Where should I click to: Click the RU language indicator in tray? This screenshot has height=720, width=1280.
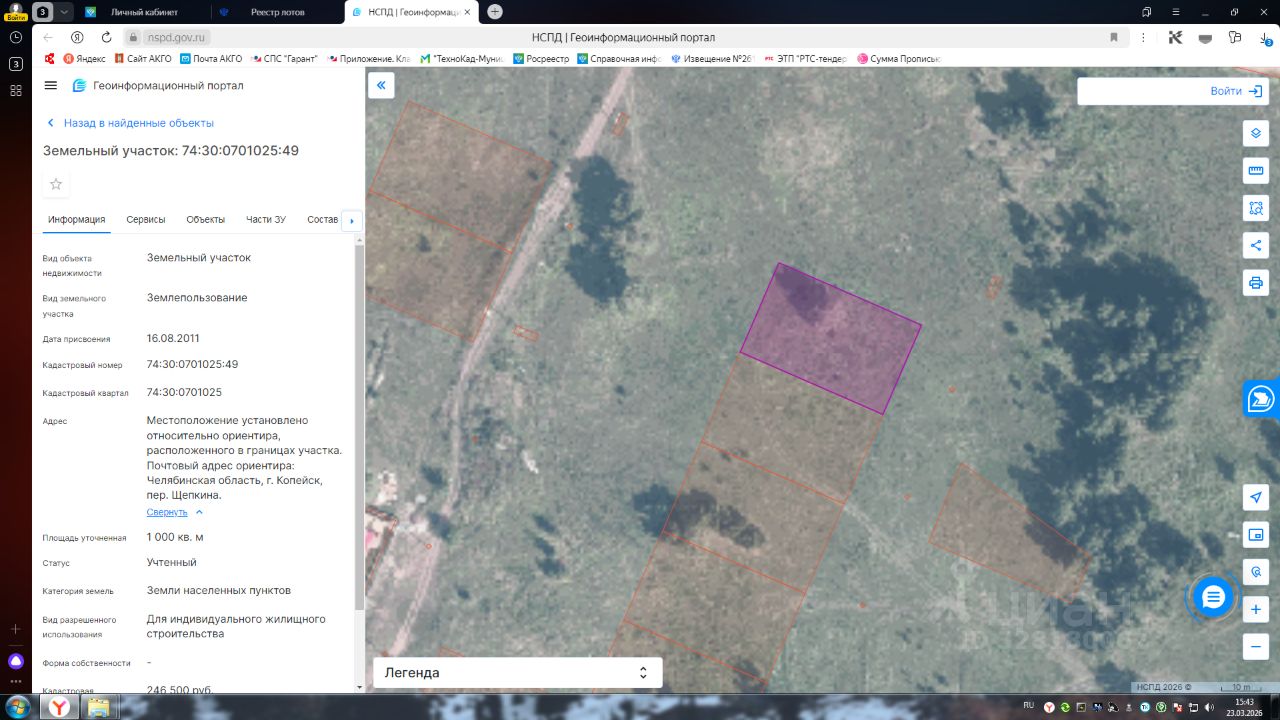(x=1028, y=705)
